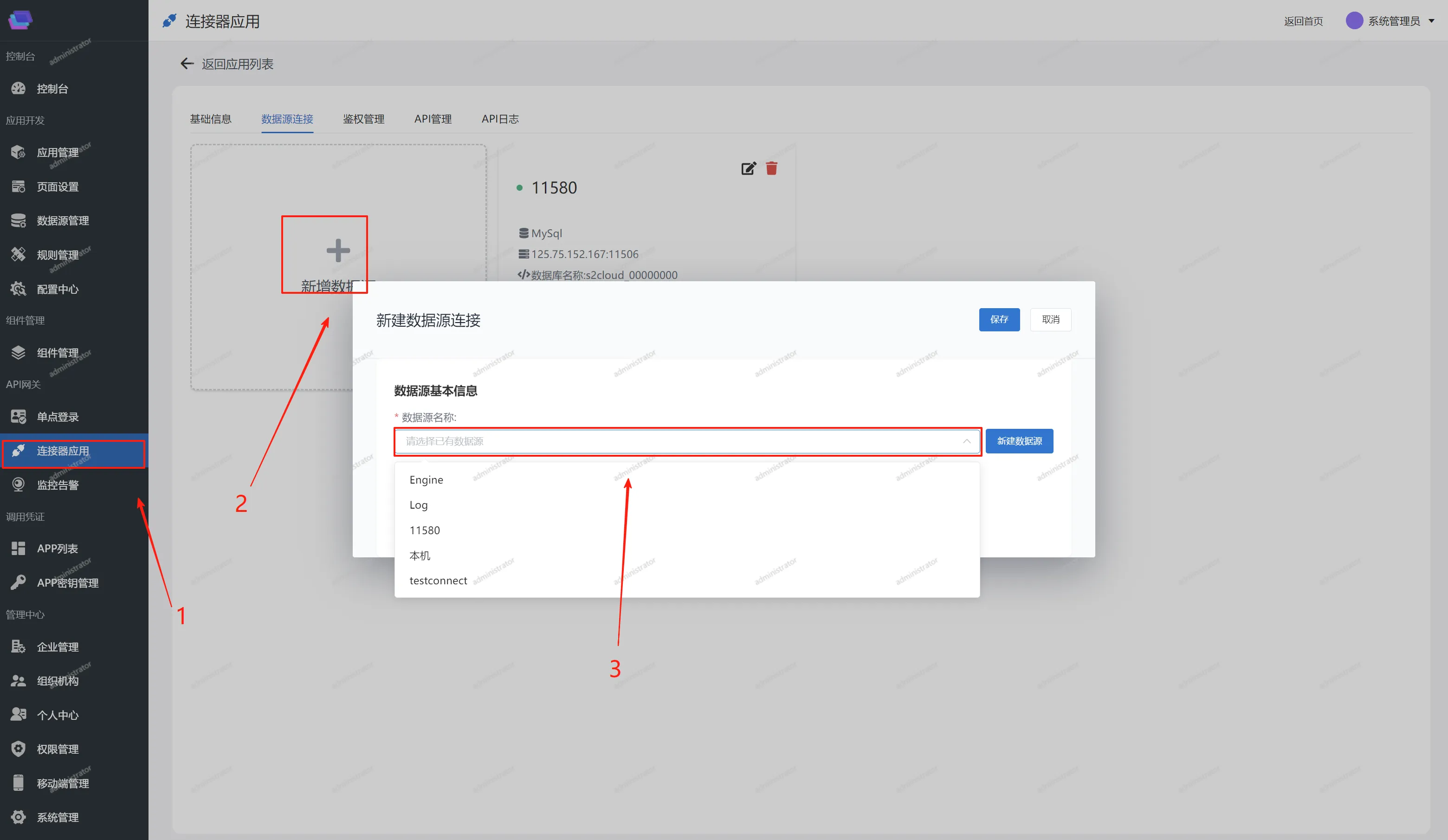Switch to the API日志 tab
1448x840 pixels.
pyautogui.click(x=500, y=119)
